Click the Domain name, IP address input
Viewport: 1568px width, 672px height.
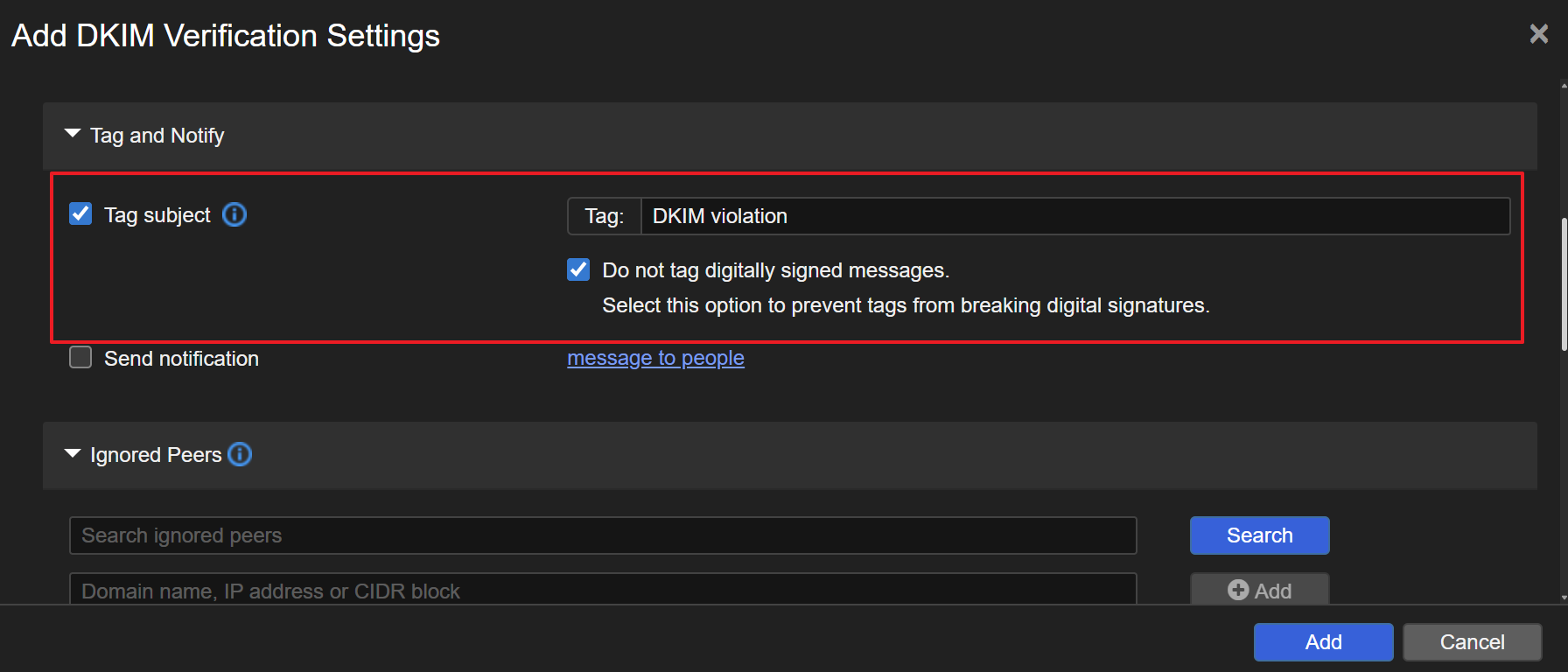602,590
